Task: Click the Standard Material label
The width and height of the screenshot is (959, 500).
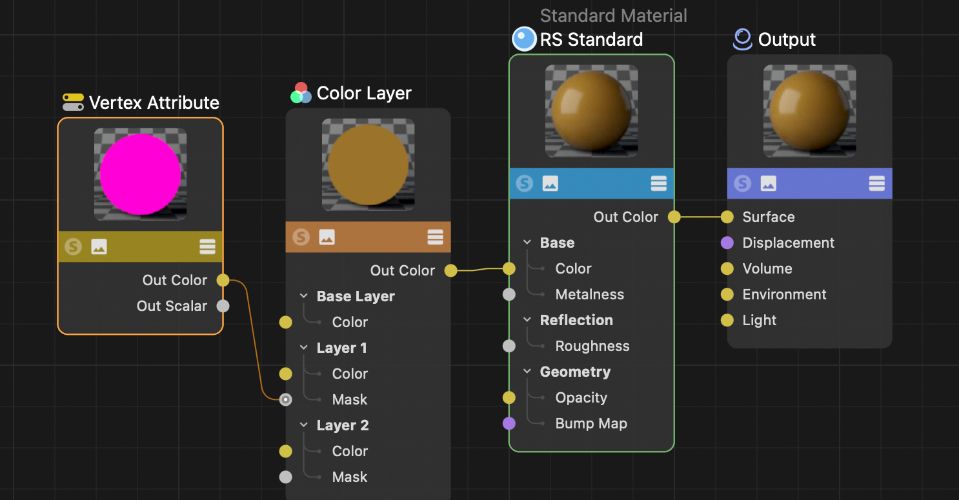Action: click(613, 15)
